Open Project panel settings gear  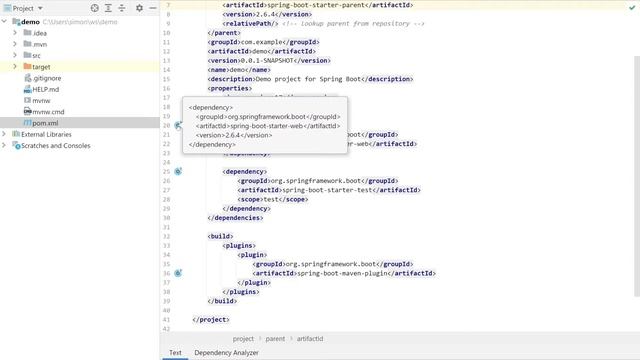(x=139, y=8)
